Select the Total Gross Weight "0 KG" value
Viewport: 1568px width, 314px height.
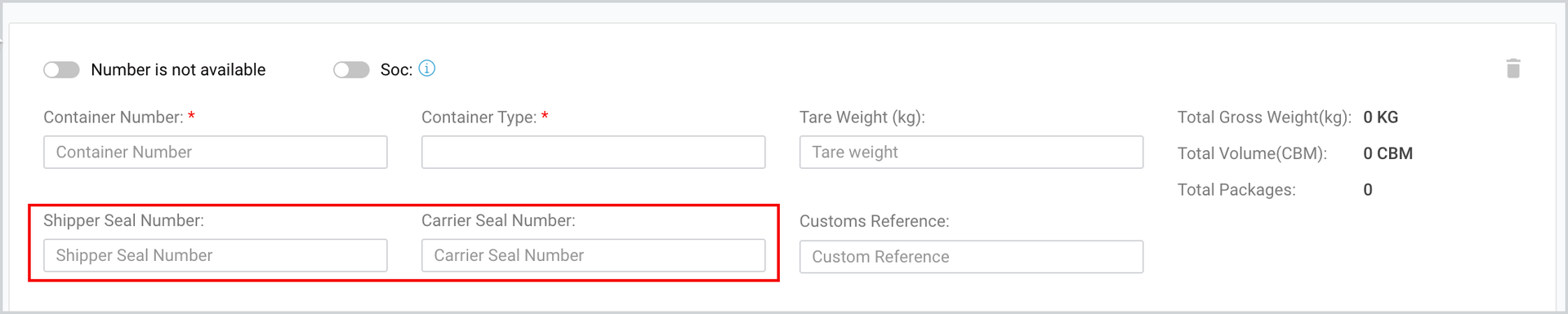point(1381,117)
